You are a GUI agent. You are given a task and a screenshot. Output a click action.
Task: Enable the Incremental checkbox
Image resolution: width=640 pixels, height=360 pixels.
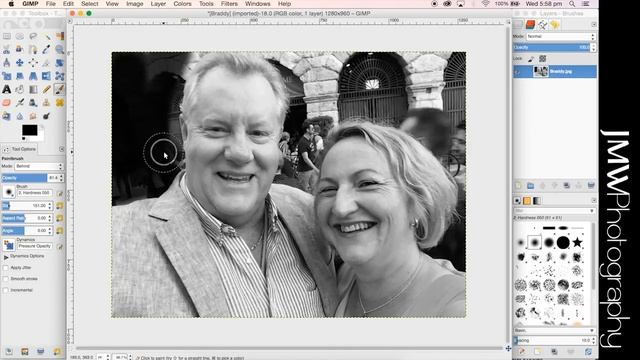(x=6, y=290)
